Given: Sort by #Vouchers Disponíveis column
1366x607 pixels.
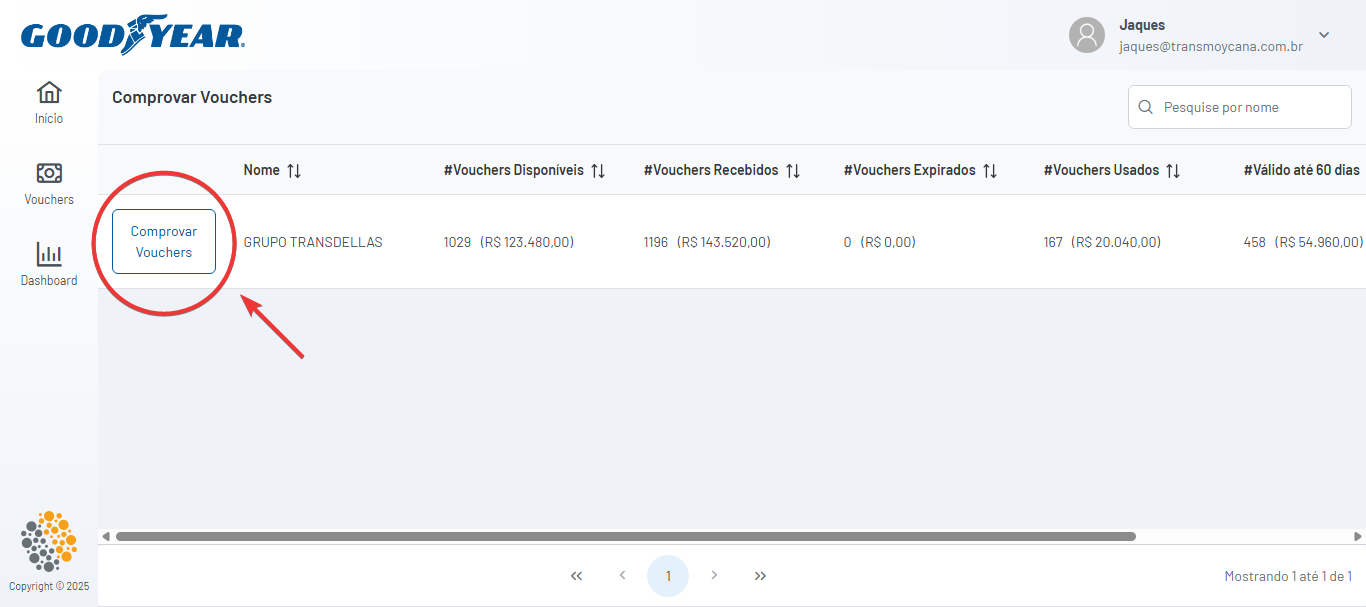Looking at the screenshot, I should click(598, 171).
